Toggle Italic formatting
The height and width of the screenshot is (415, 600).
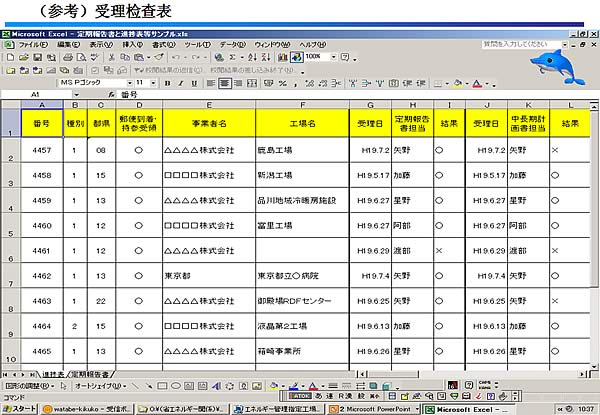pyautogui.click(x=181, y=83)
